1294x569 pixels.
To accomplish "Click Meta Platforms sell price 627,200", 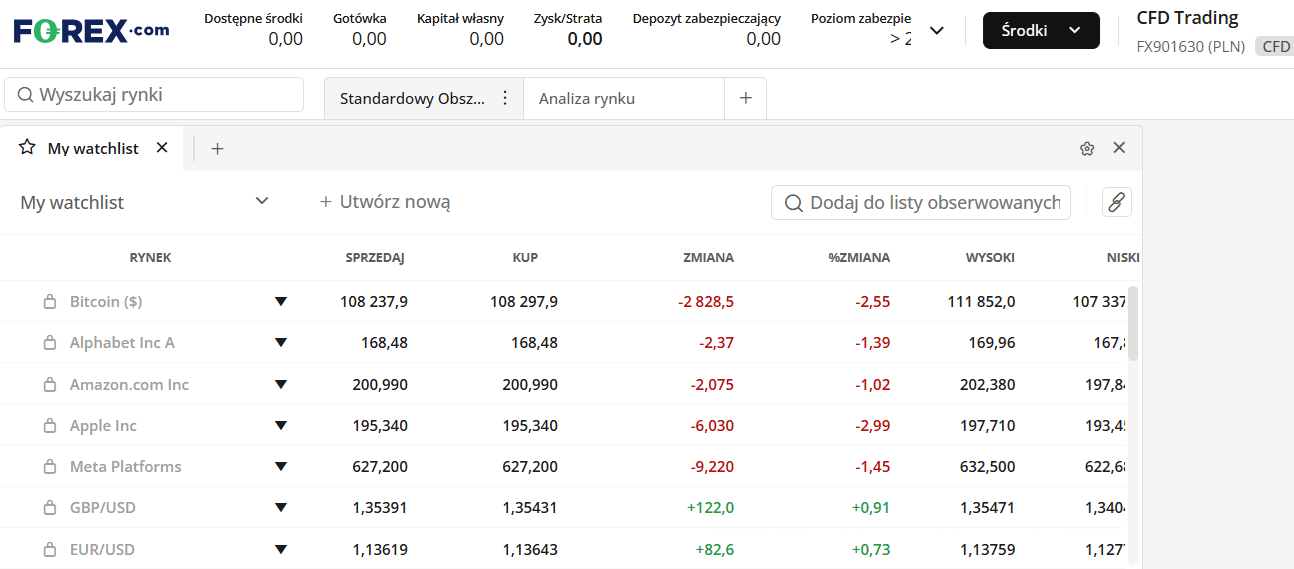I will pos(380,466).
